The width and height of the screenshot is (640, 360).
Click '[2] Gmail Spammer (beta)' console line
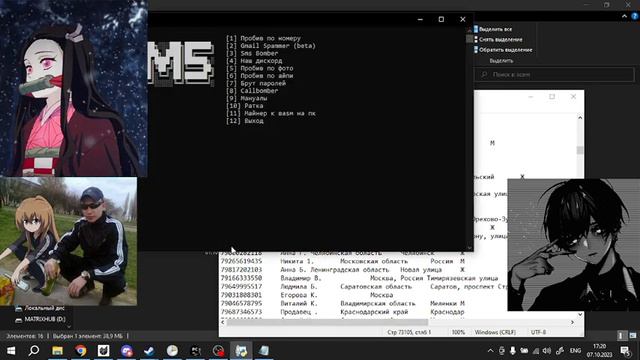[x=271, y=46]
